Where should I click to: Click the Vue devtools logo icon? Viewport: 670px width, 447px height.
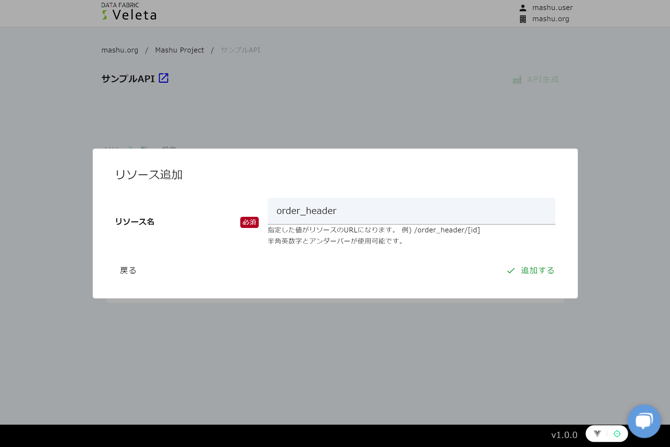(598, 434)
